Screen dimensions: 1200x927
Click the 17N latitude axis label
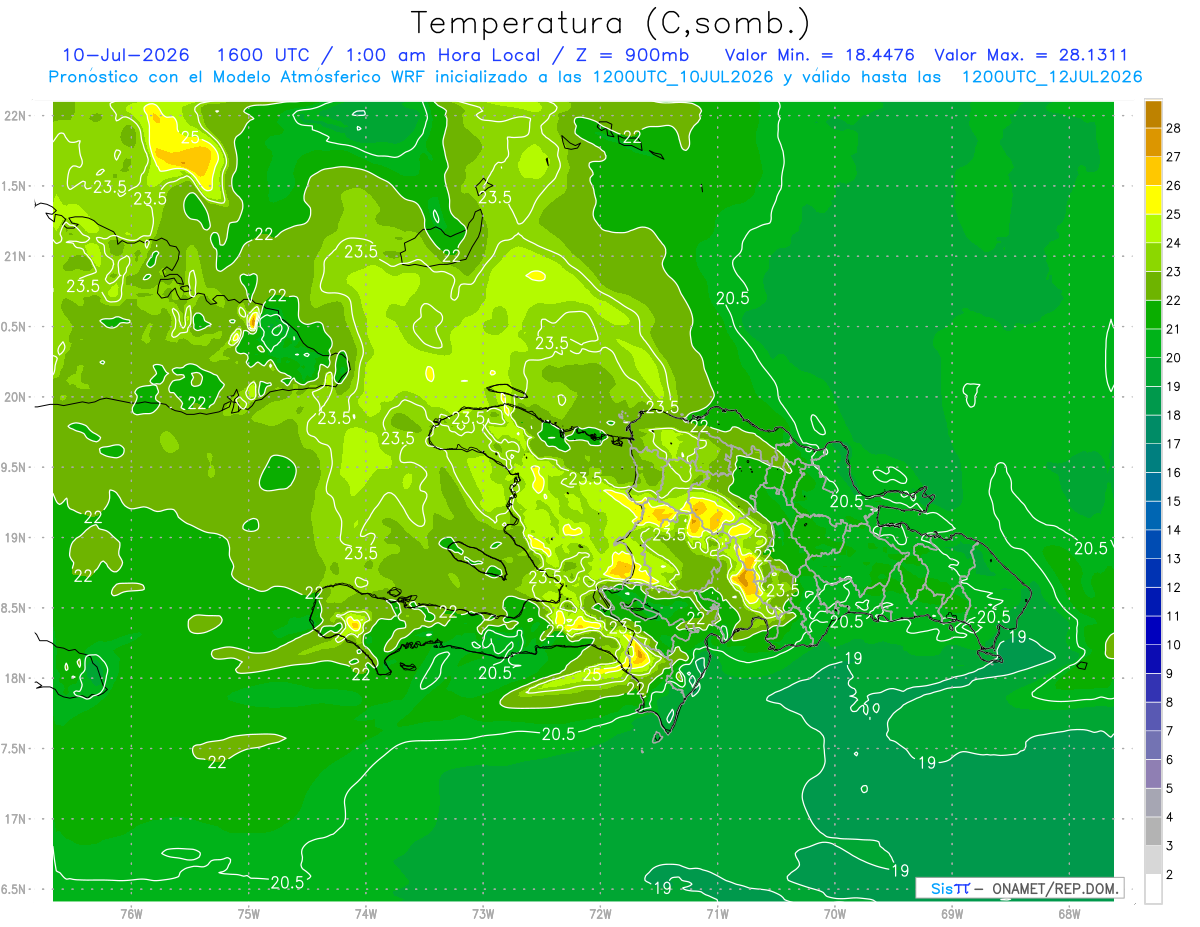pos(17,819)
